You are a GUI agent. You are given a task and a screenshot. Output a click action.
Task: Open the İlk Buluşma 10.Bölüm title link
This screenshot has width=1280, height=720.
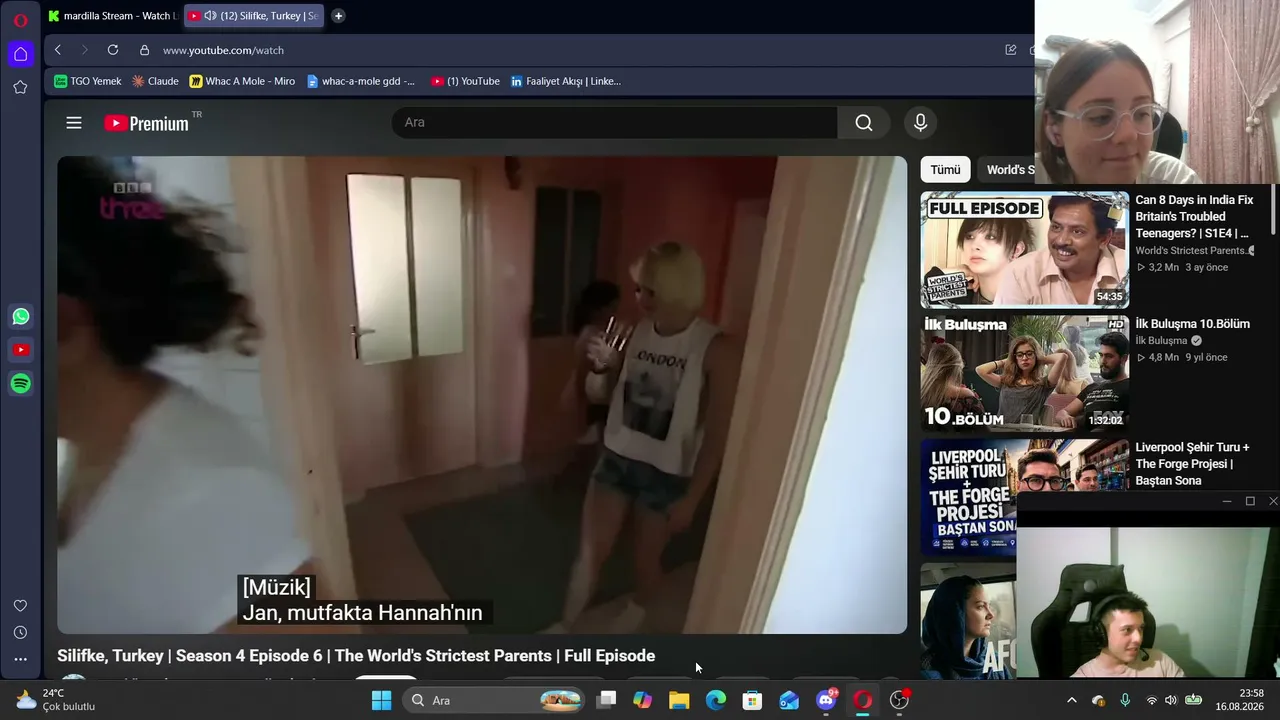pyautogui.click(x=1192, y=324)
